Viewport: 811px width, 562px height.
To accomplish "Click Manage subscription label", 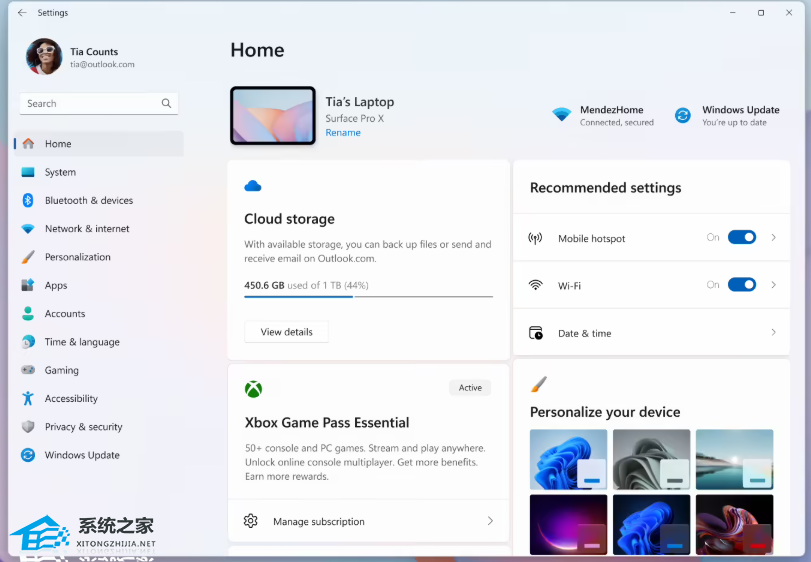I will [x=319, y=522].
